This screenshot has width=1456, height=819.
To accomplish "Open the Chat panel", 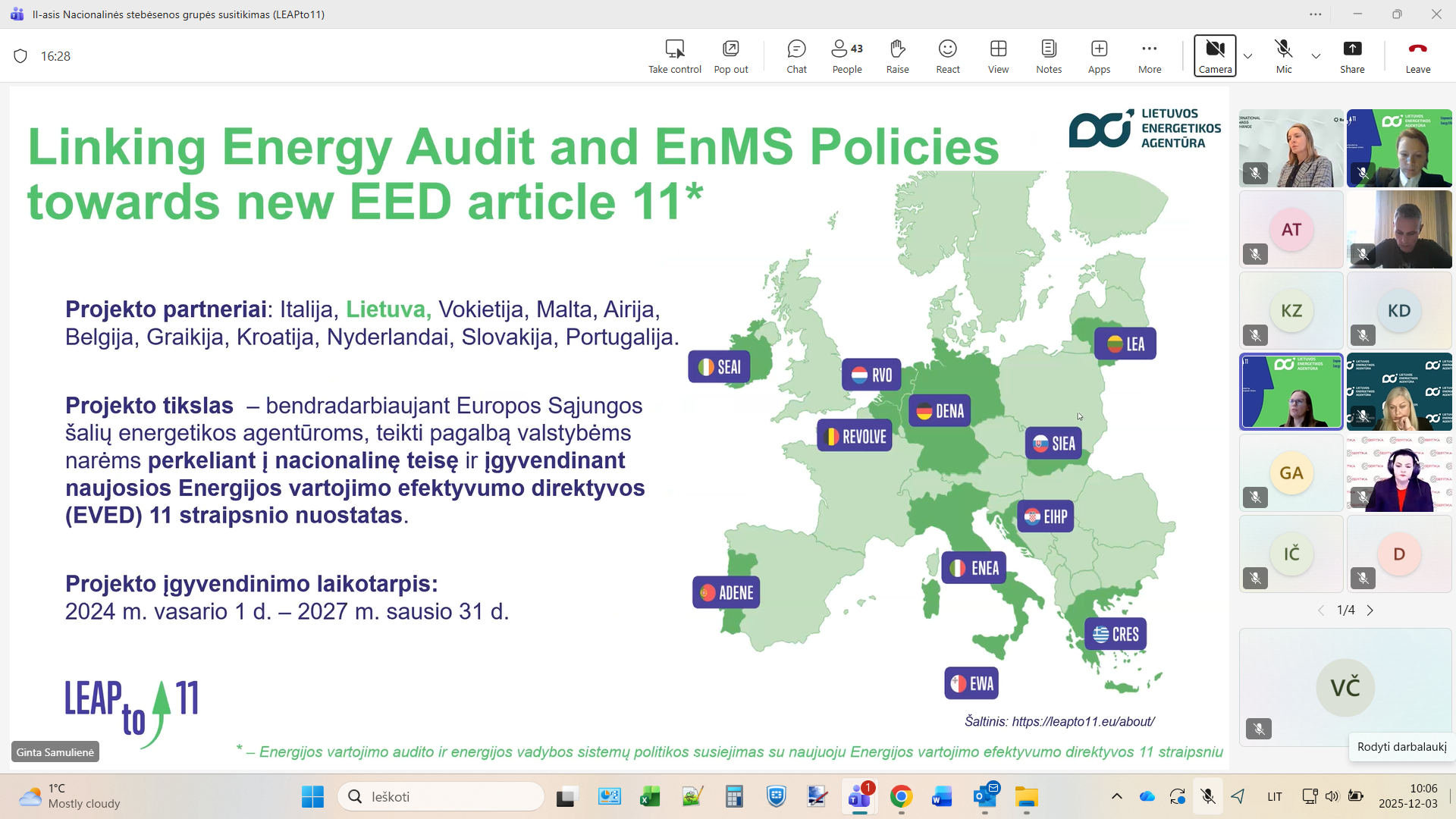I will [x=796, y=56].
